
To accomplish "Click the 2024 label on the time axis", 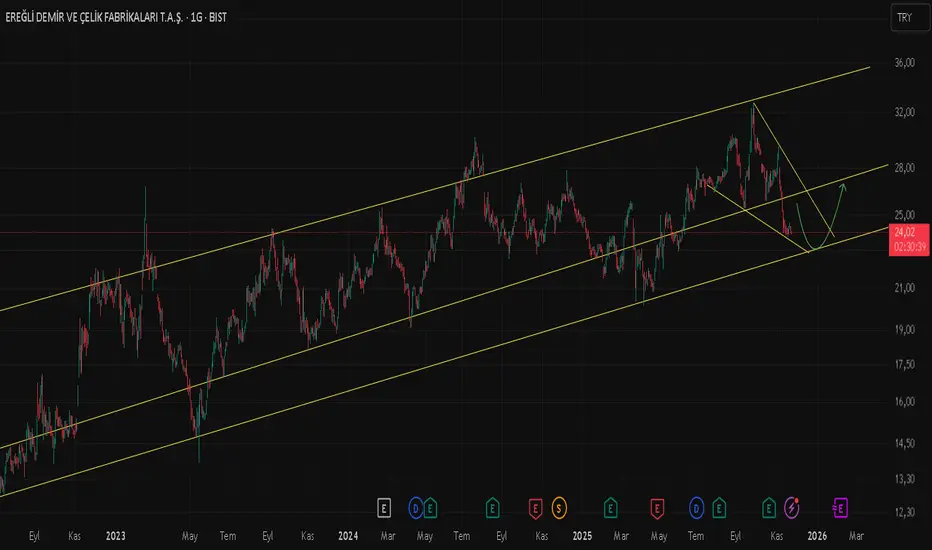I will [x=347, y=536].
